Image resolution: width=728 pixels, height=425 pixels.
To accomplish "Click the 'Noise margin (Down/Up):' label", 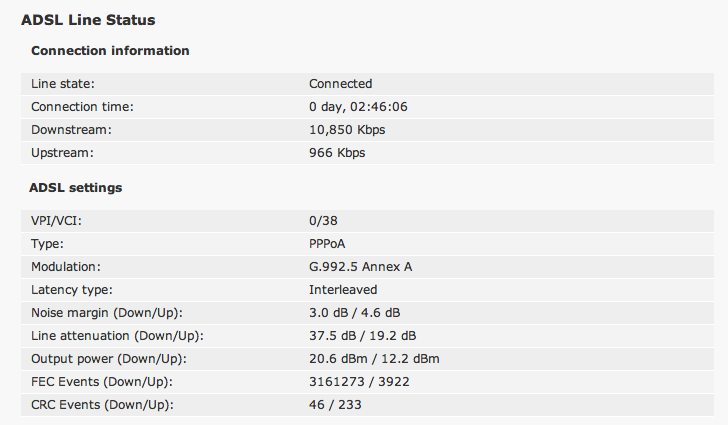I will point(107,313).
